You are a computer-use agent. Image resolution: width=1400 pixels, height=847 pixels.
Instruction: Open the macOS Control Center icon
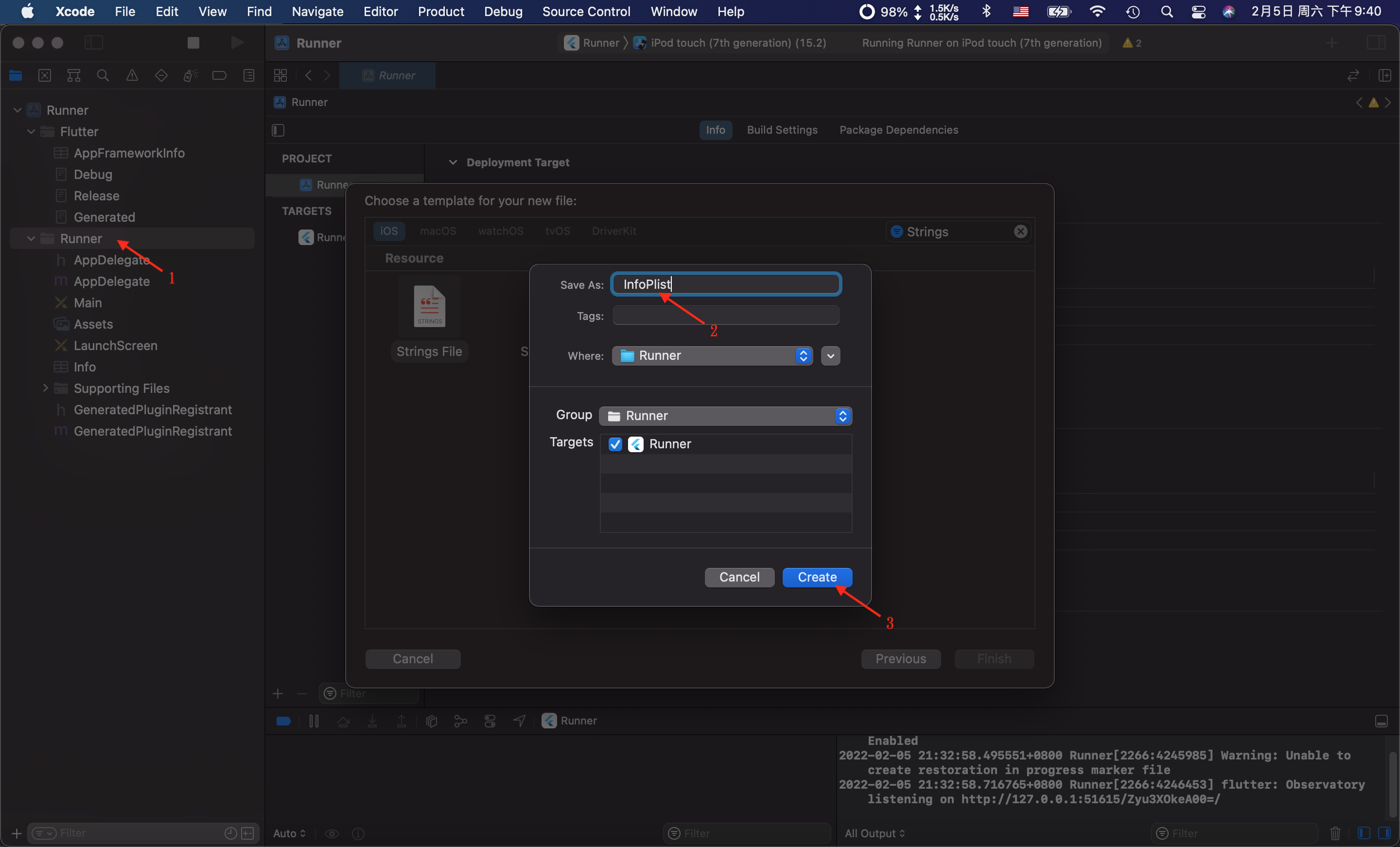point(1198,11)
